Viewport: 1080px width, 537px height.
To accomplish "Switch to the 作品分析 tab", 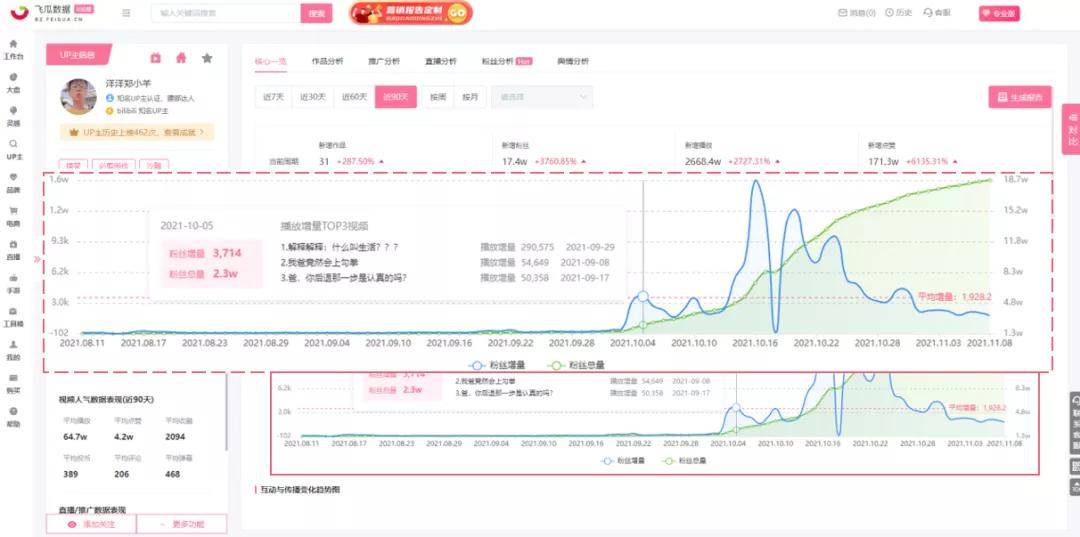I will click(327, 61).
